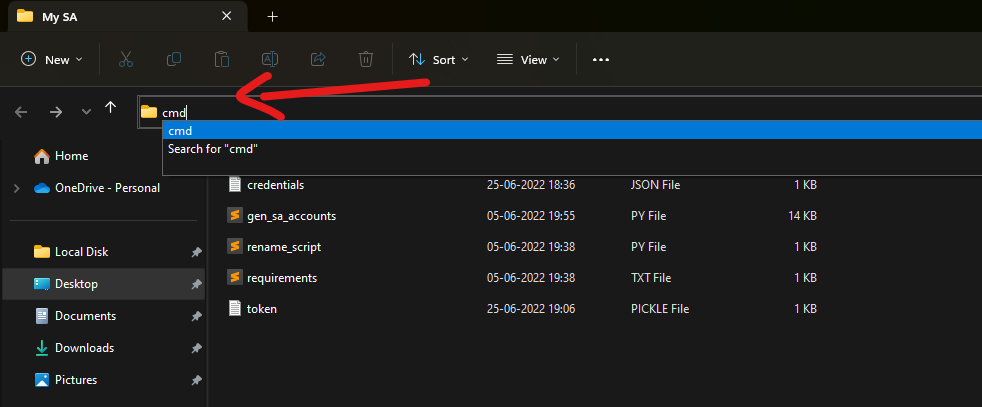
Task: Select the credentials JSON file
Action: (x=276, y=185)
